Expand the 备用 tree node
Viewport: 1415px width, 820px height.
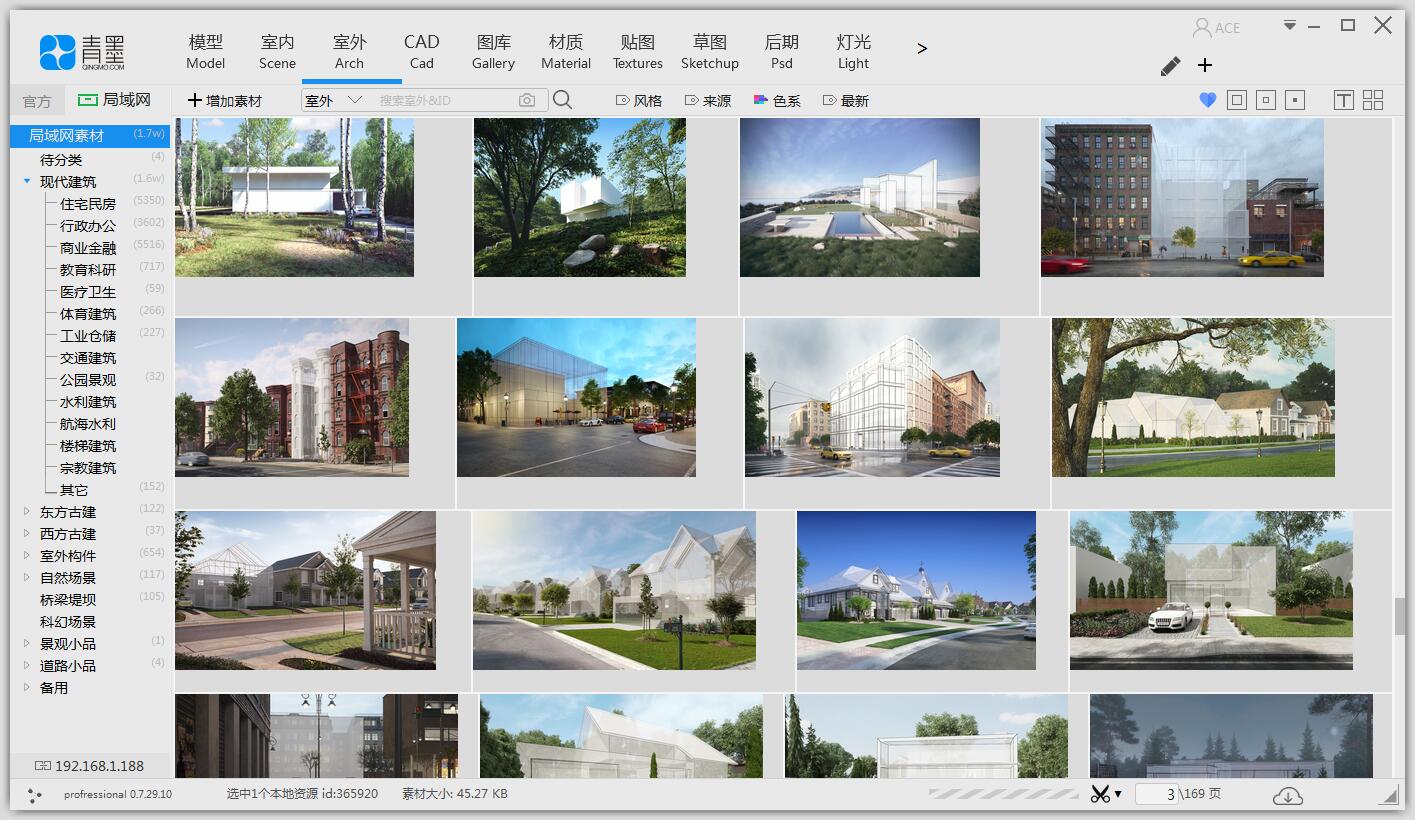[x=28, y=687]
